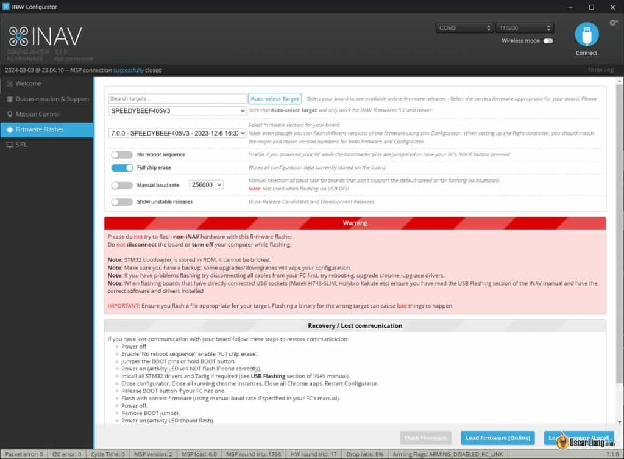Click the USB Connect icon
624x459 pixels.
tap(587, 34)
